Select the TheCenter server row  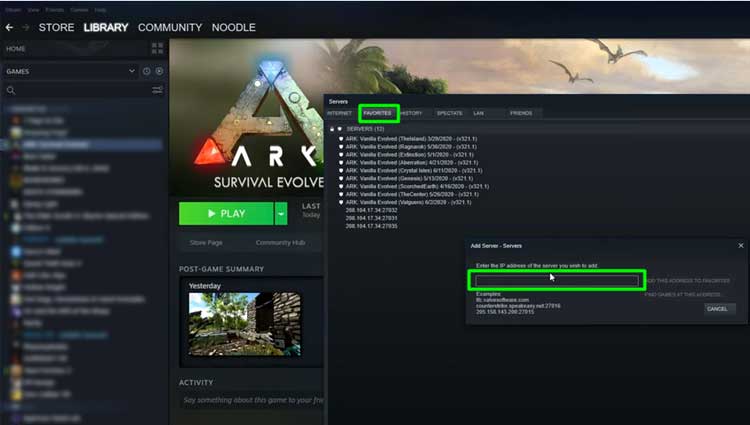(x=412, y=195)
